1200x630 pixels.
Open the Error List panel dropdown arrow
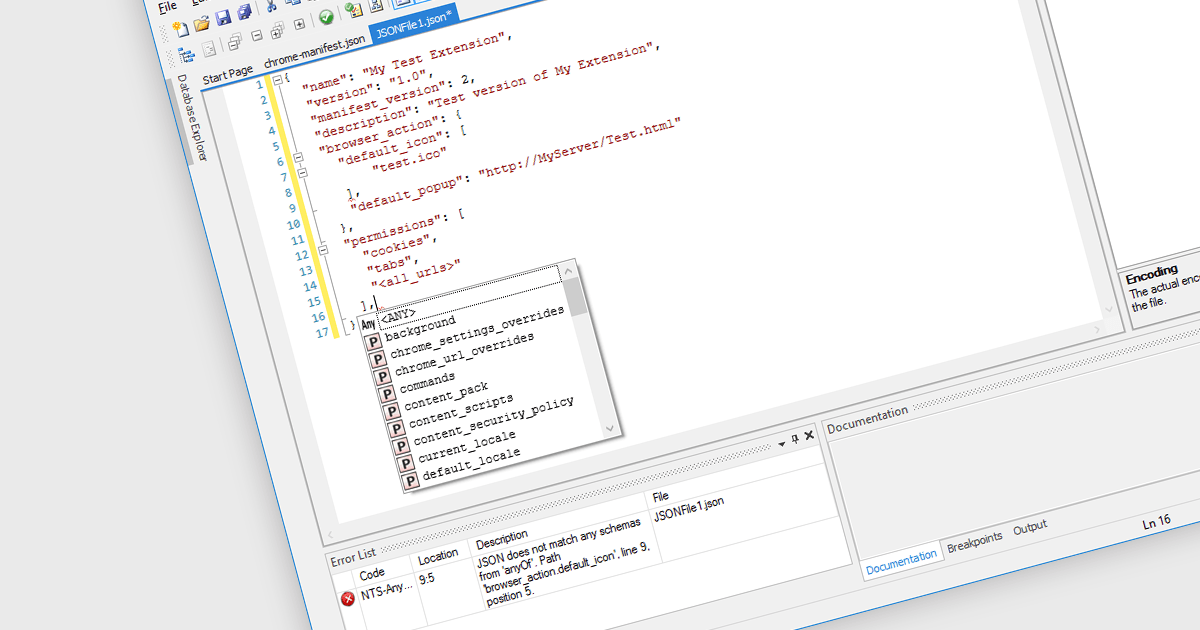(x=781, y=442)
